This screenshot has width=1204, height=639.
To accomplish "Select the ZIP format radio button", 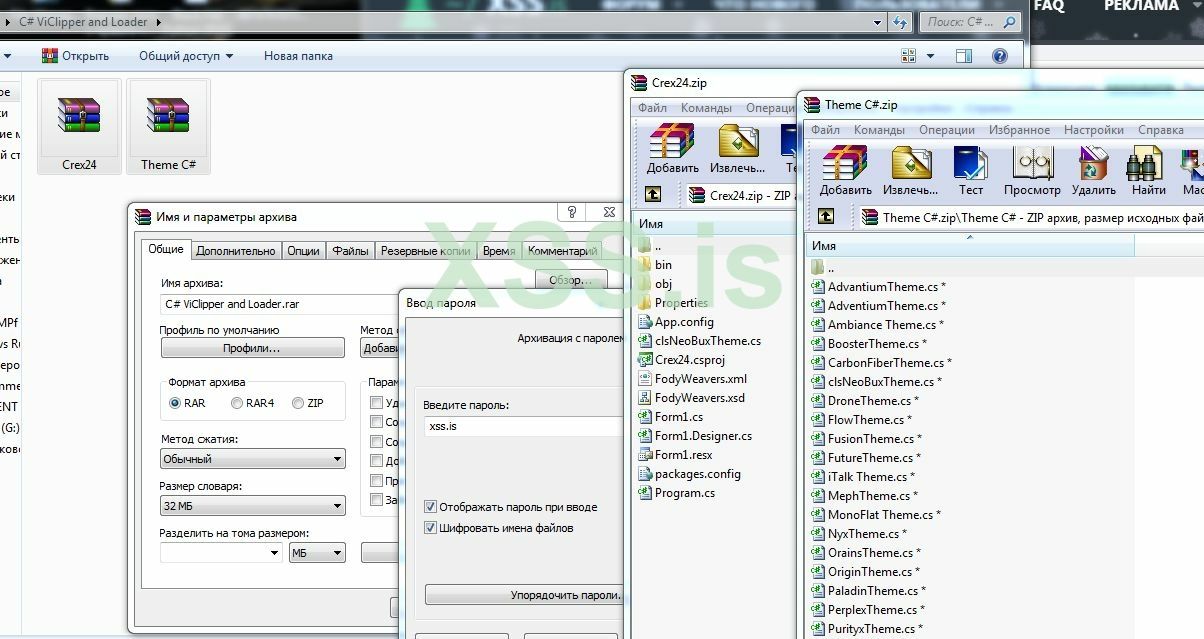I will click(298, 403).
